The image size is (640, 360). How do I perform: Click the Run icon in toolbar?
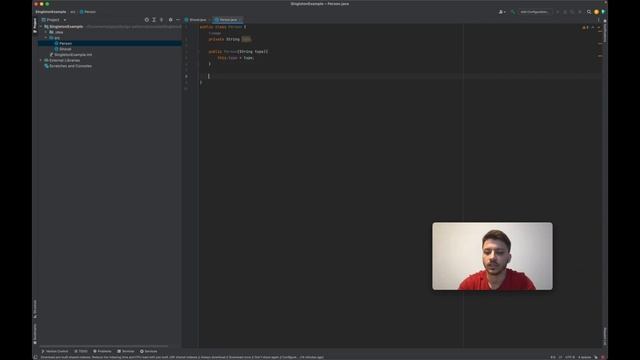click(x=558, y=12)
